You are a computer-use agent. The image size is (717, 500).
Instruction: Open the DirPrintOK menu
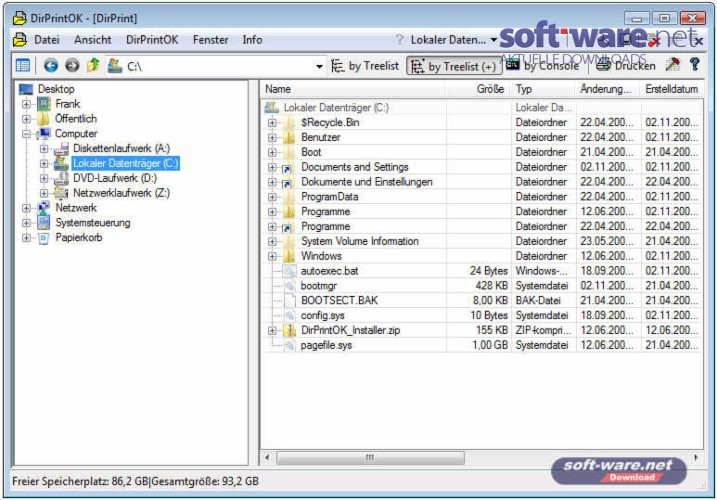(152, 40)
